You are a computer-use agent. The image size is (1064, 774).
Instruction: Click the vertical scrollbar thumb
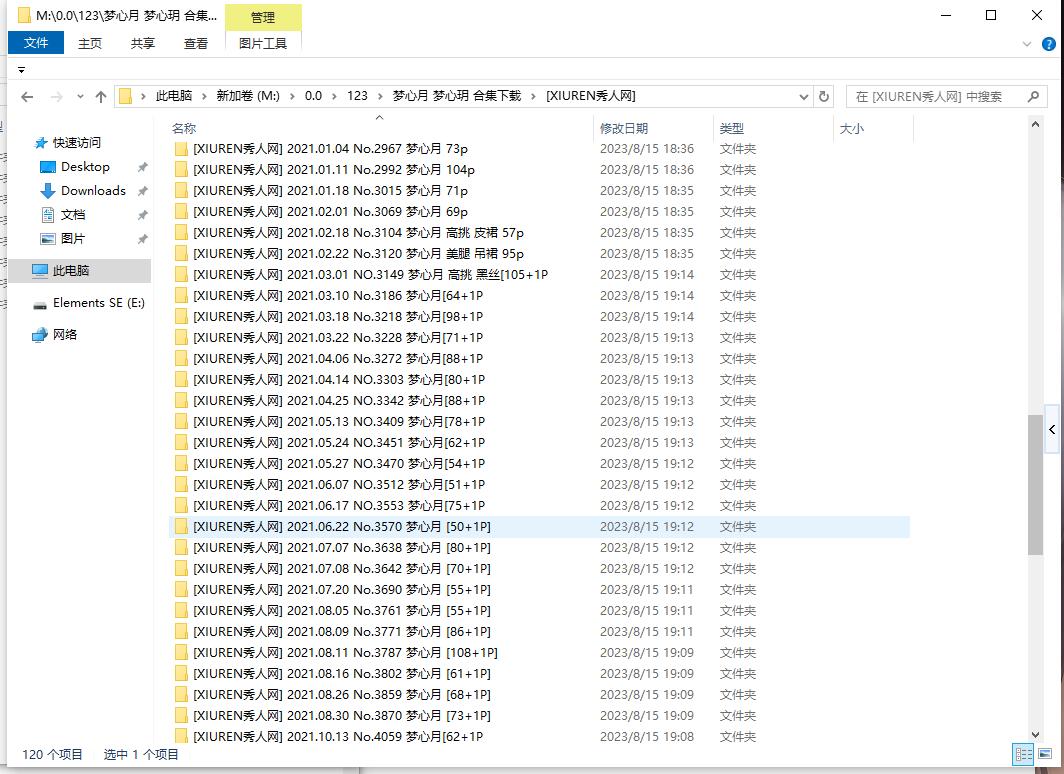(x=1035, y=484)
